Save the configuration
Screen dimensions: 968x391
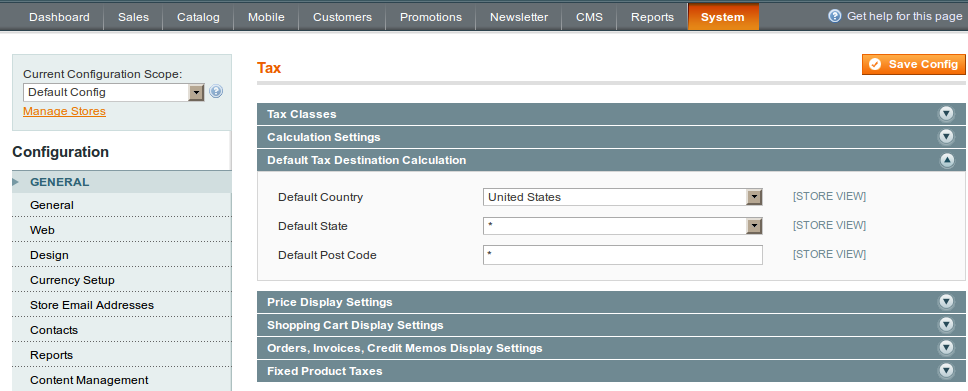click(x=914, y=64)
